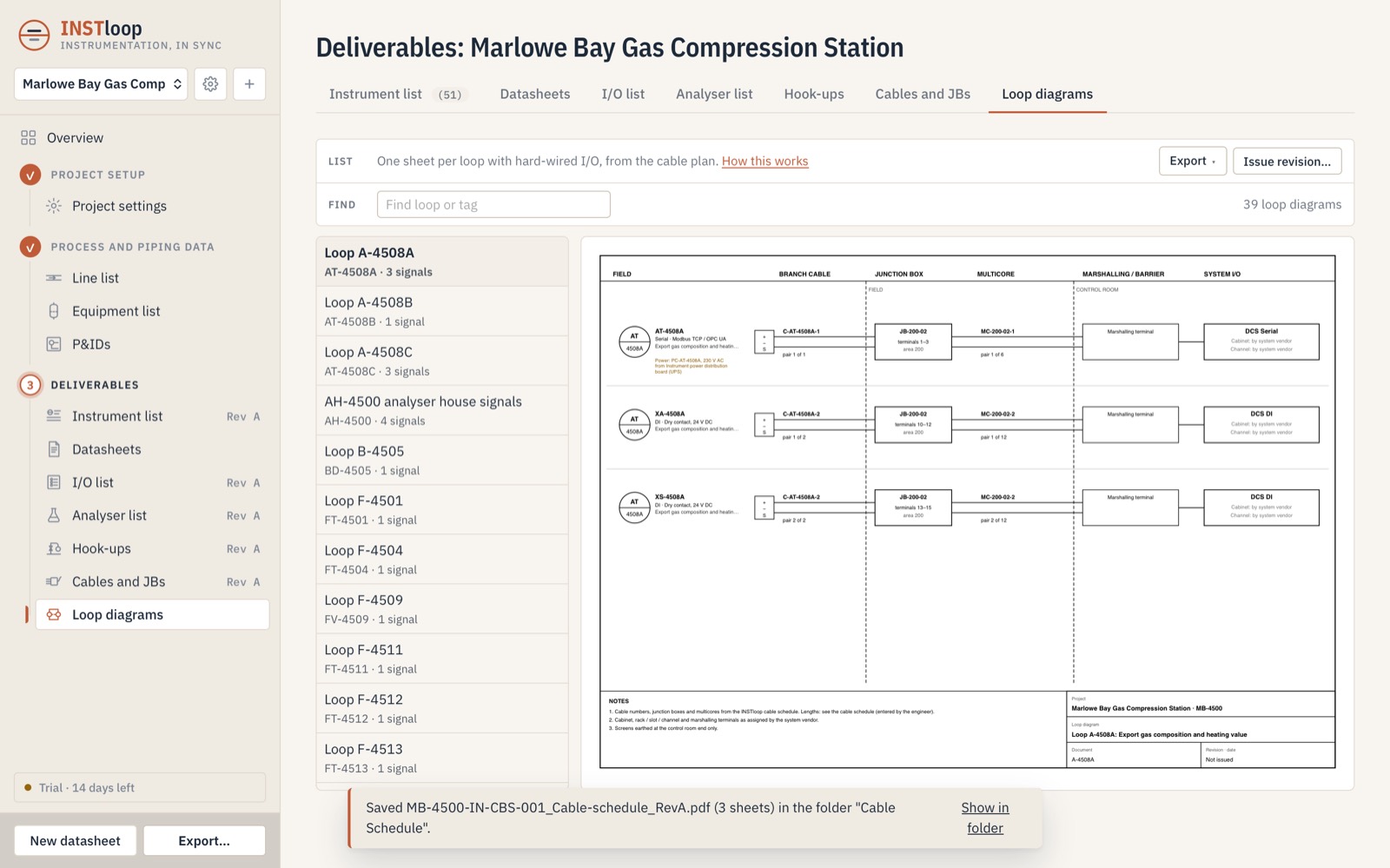Click the plus icon to add project
Image resolution: width=1390 pixels, height=868 pixels.
click(x=249, y=84)
